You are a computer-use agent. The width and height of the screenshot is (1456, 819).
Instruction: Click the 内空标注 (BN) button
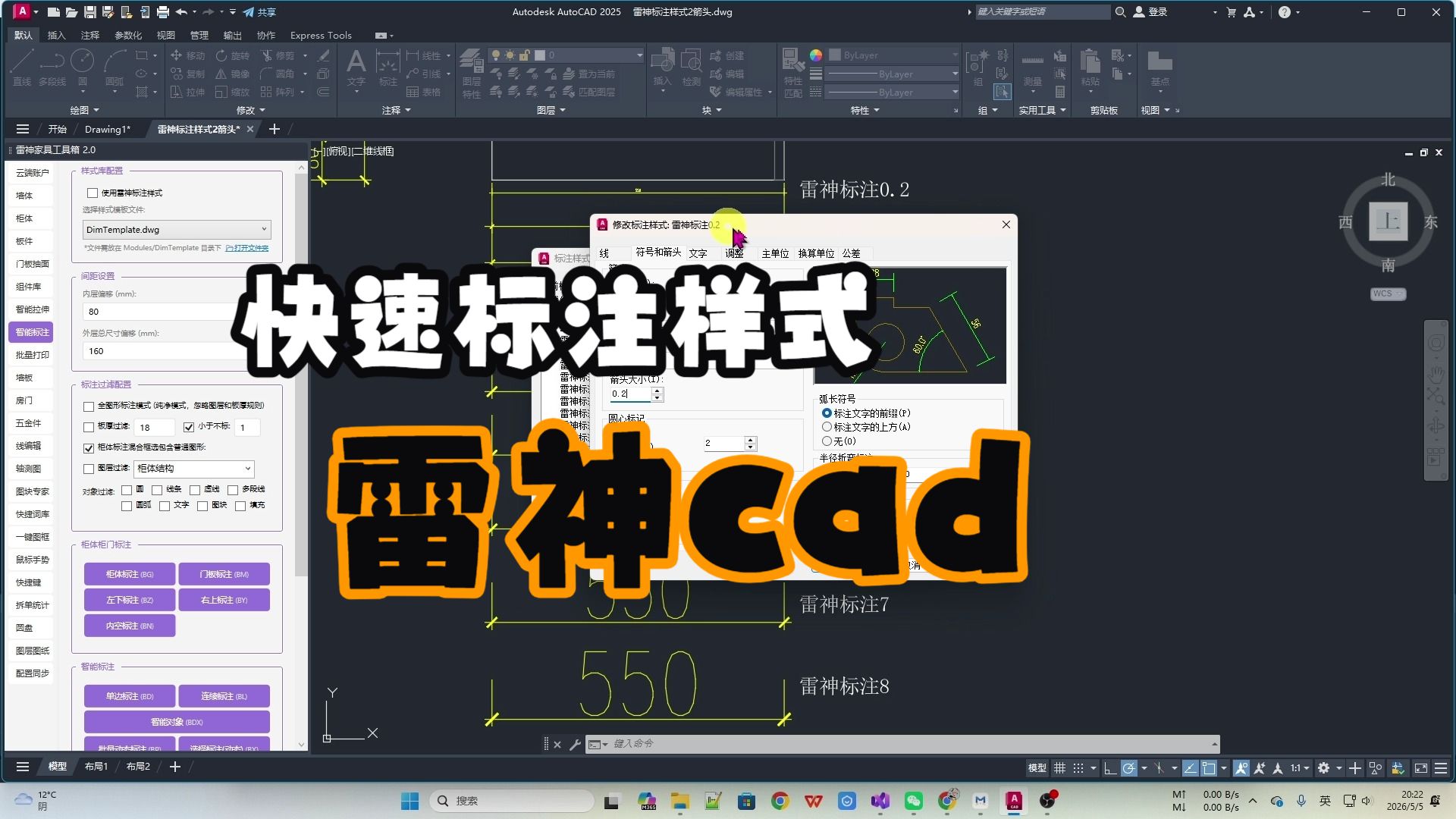(x=130, y=626)
